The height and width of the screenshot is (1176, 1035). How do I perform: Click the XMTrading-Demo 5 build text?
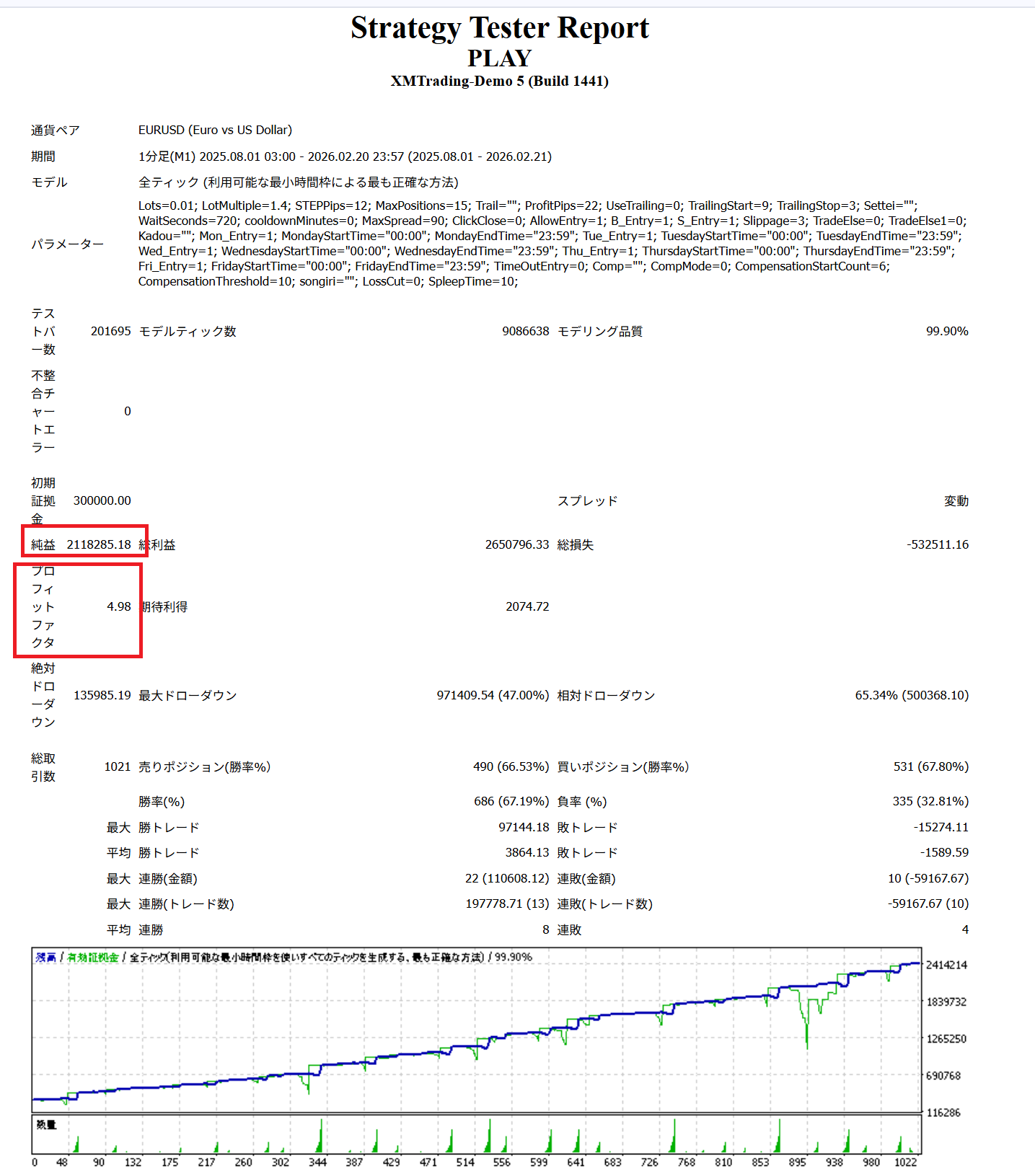tap(499, 81)
